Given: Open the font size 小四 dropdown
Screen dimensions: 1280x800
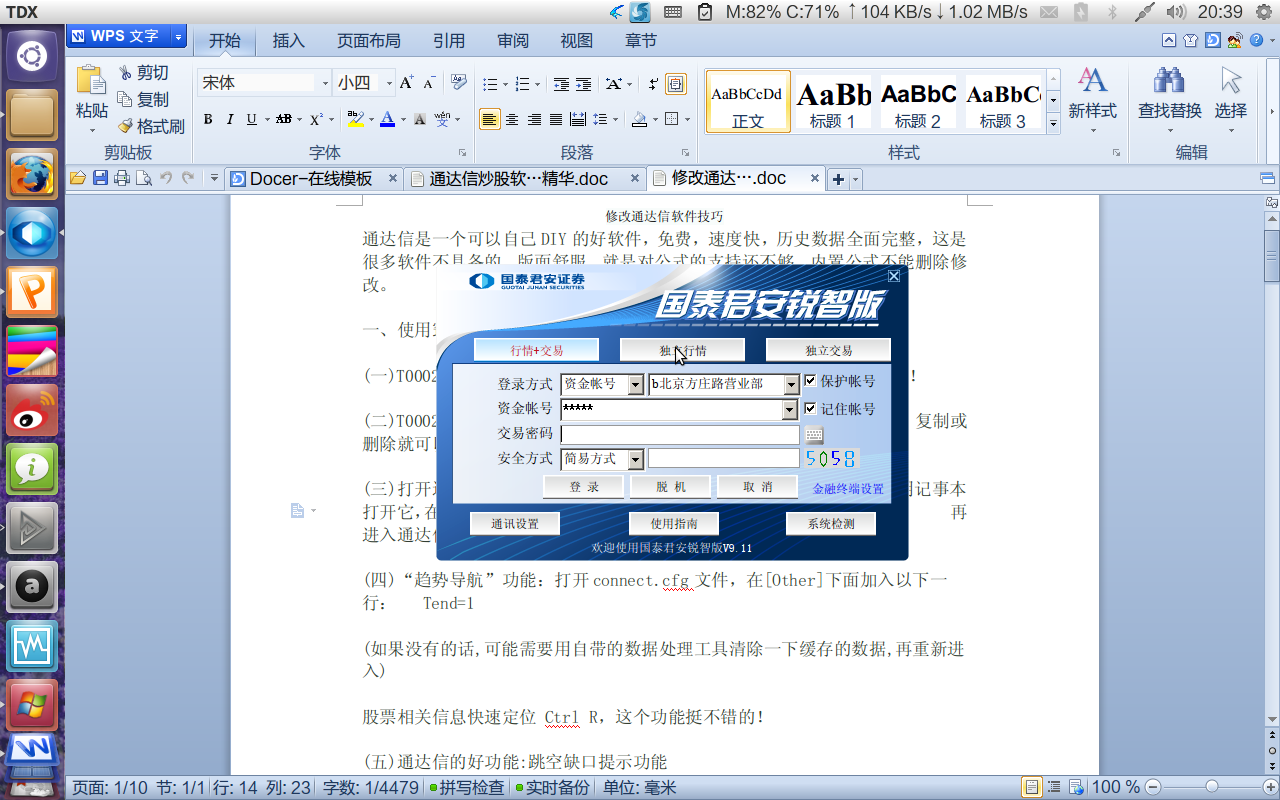Looking at the screenshot, I should click(x=389, y=83).
